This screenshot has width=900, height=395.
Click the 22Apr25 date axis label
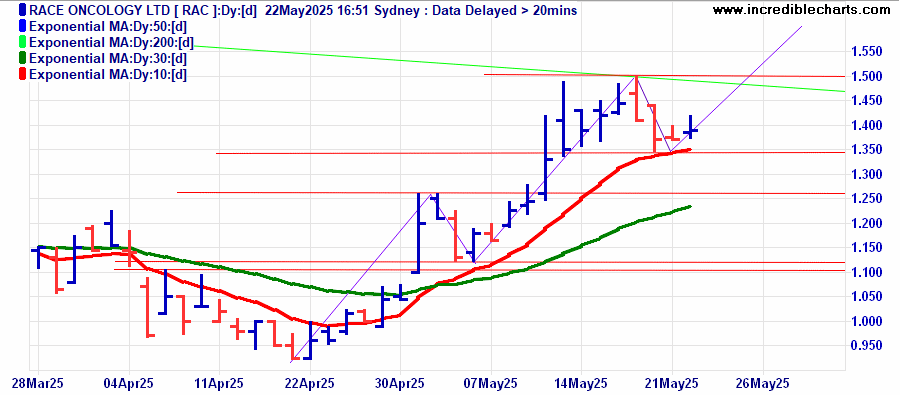pos(310,383)
